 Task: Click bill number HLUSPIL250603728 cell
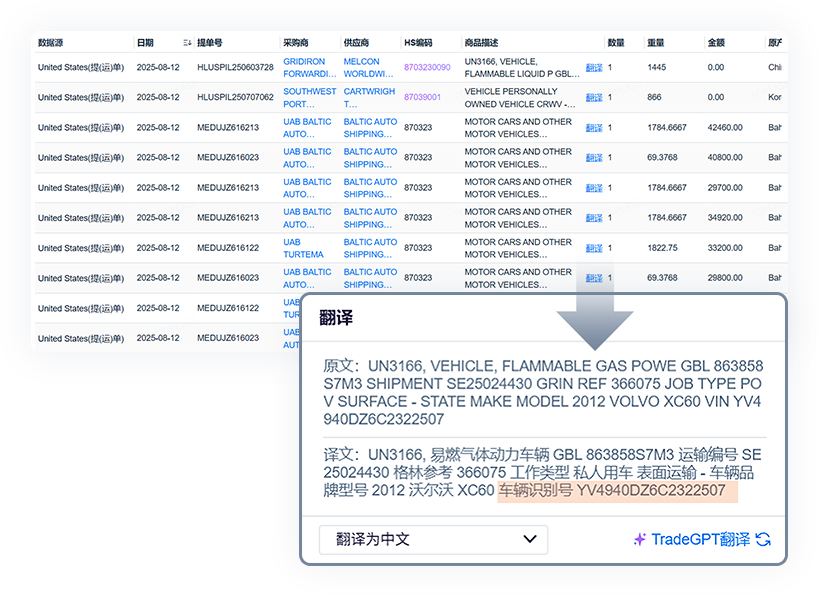(235, 68)
